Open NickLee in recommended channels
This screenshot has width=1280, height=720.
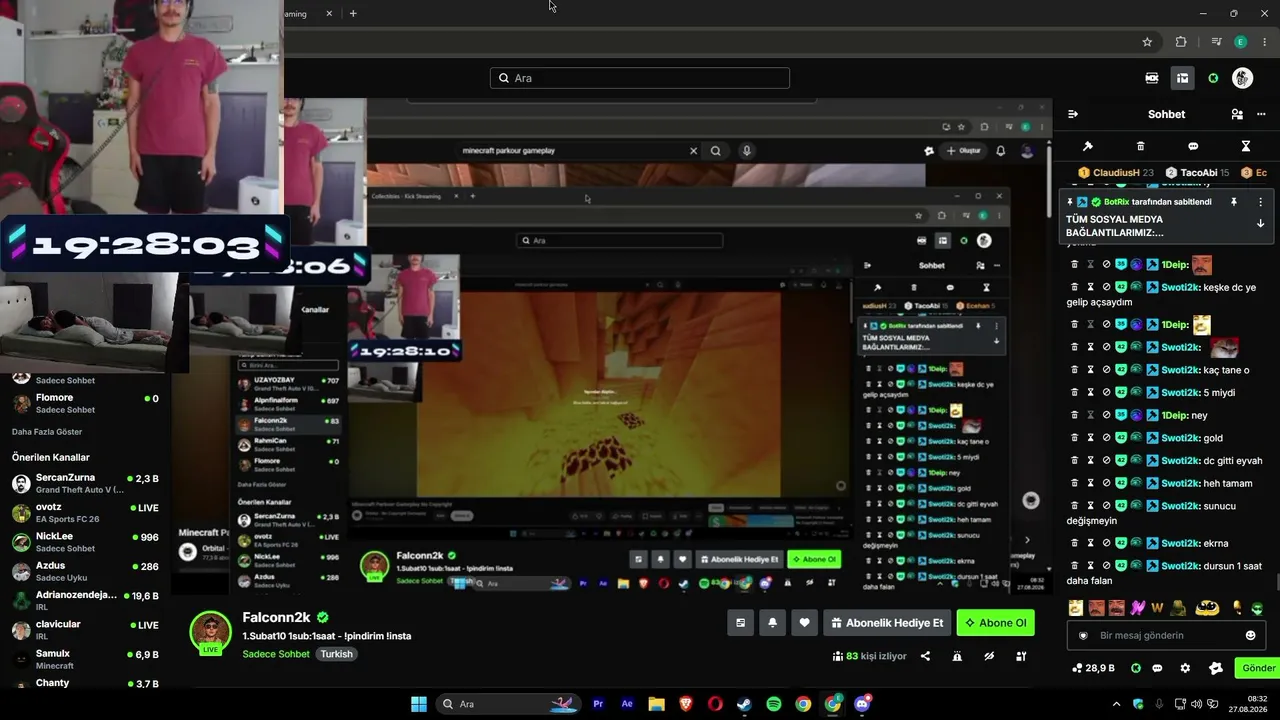click(85, 542)
